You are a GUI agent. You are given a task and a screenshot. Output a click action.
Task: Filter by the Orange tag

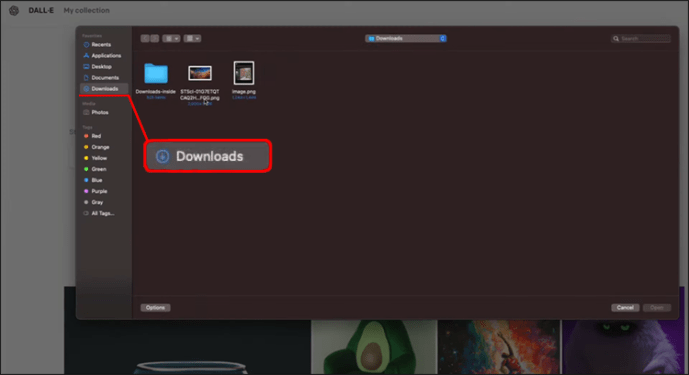pyautogui.click(x=97, y=147)
